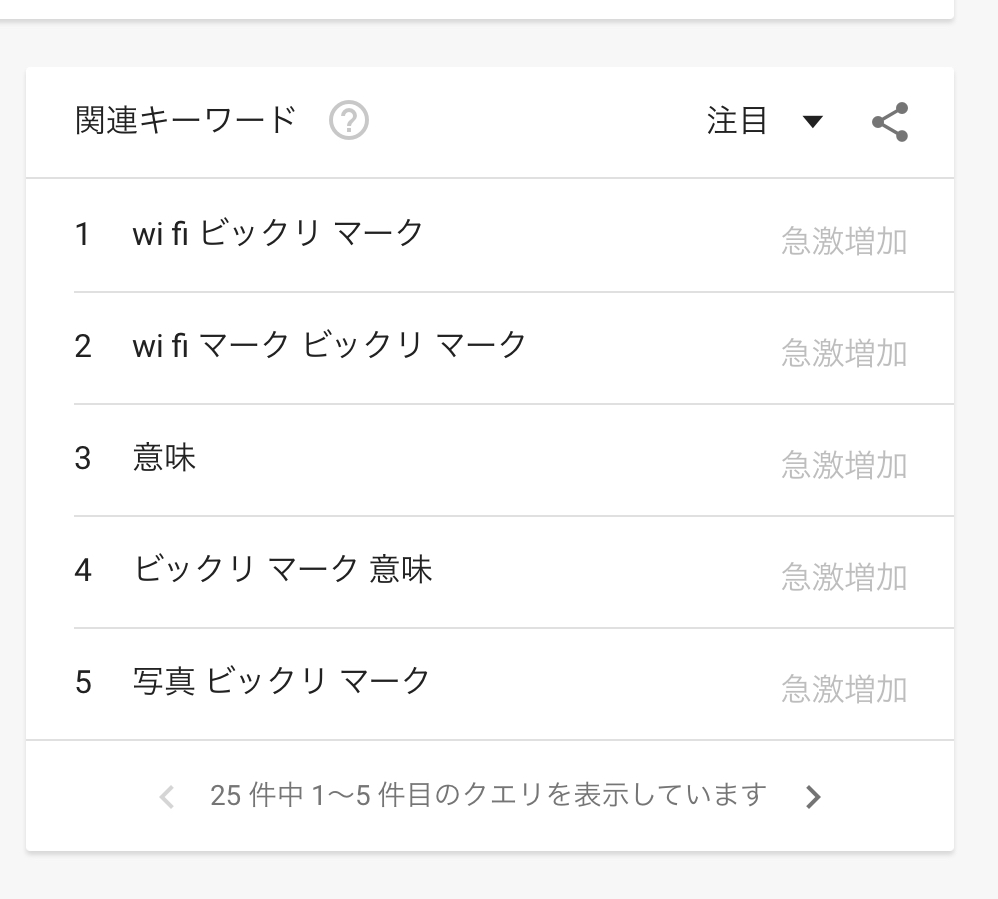Click the right arrow to show queries 6-10

click(814, 796)
